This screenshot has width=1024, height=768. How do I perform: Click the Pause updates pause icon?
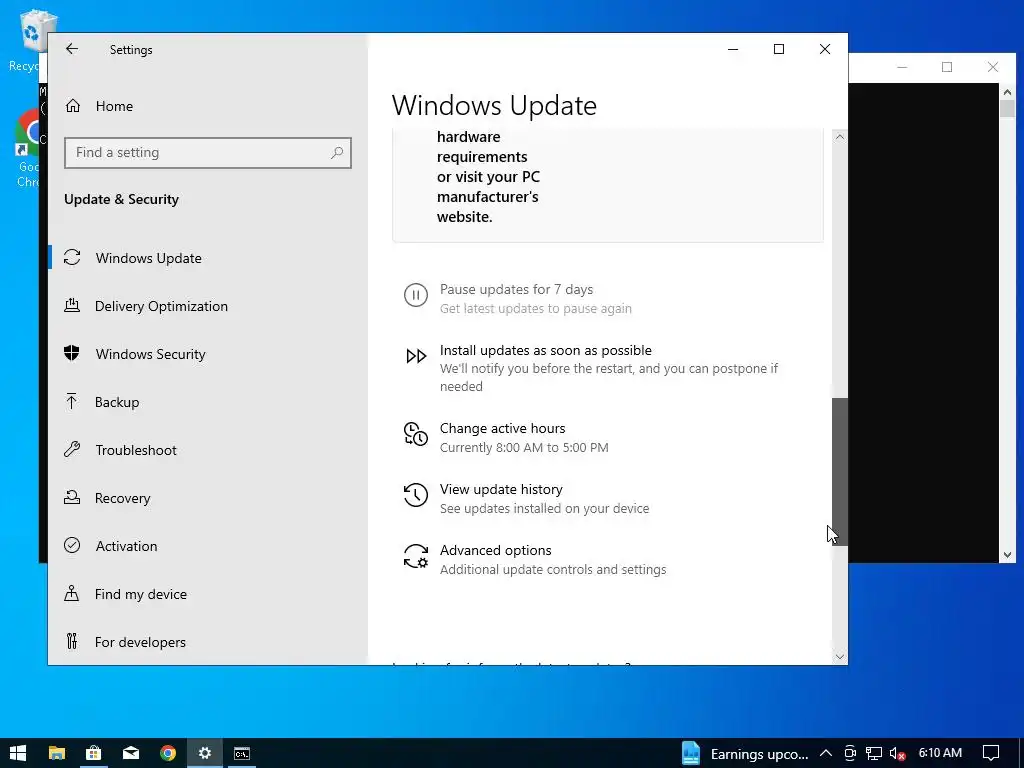point(416,295)
